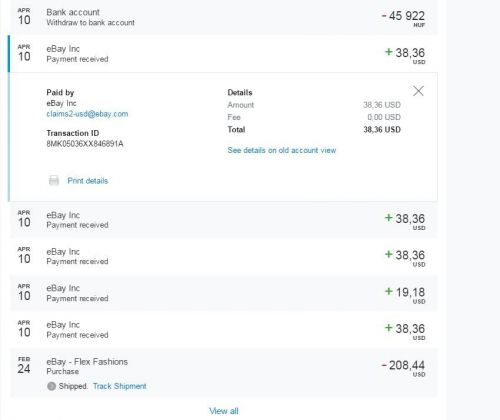
Task: Select the -45 922 HUF withdrawal amount
Action: [x=403, y=19]
